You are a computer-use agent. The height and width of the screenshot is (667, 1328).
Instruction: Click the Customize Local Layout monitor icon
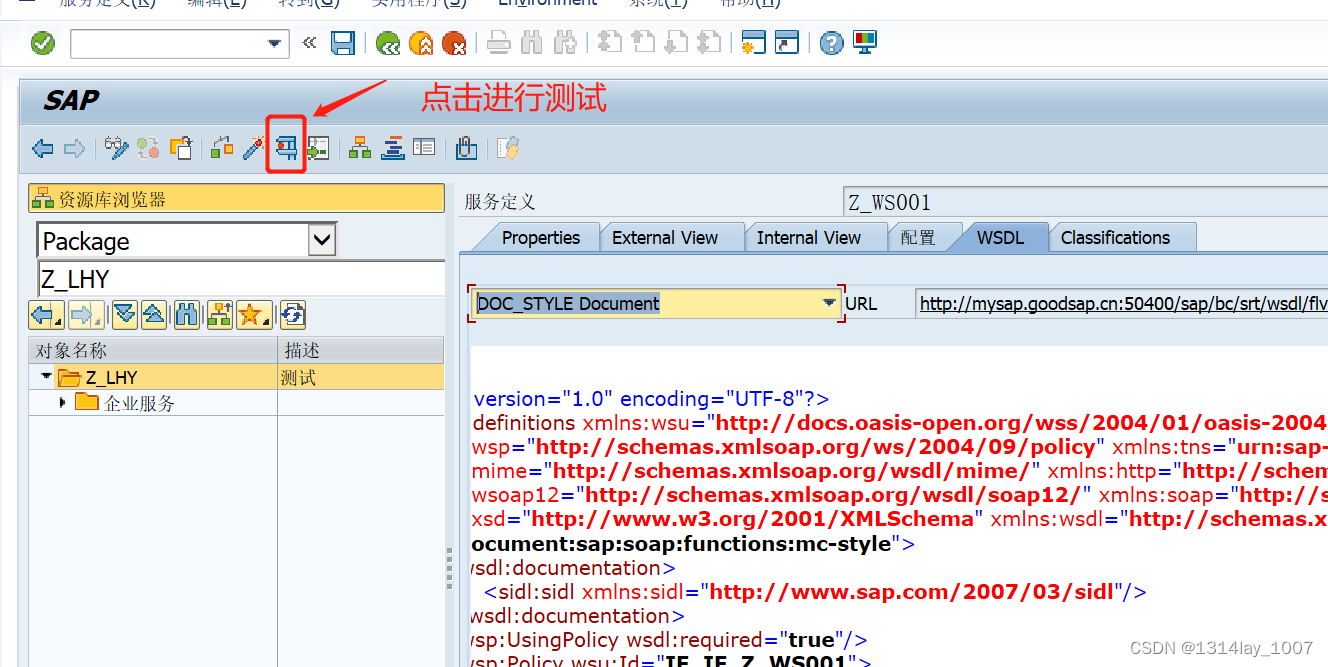864,43
